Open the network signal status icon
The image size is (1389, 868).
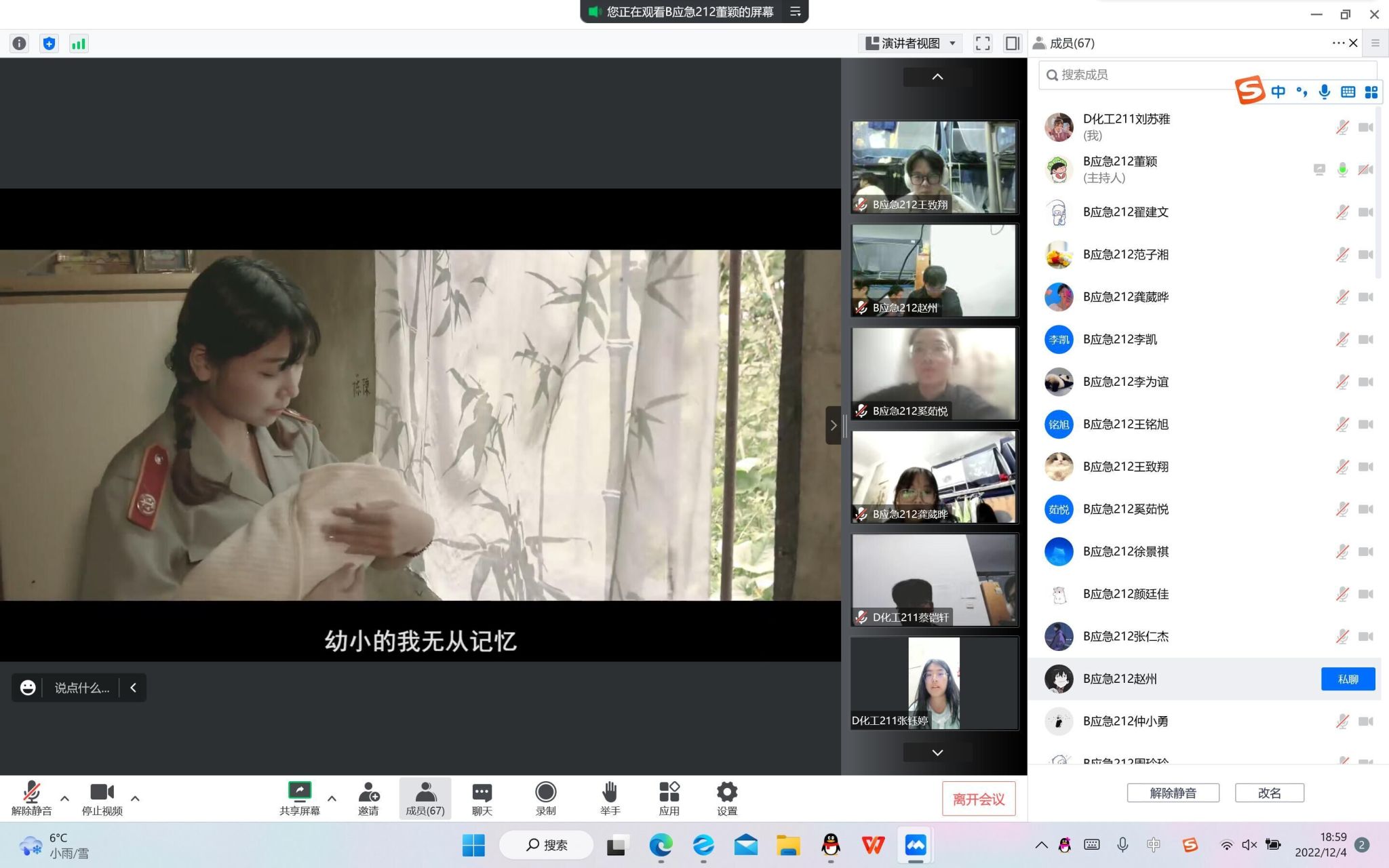(x=79, y=43)
